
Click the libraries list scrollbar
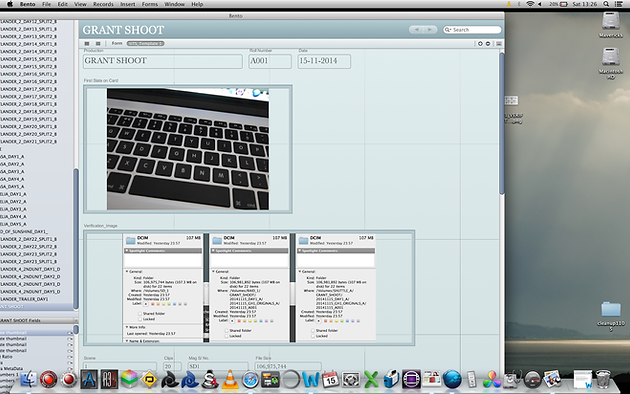point(76,239)
